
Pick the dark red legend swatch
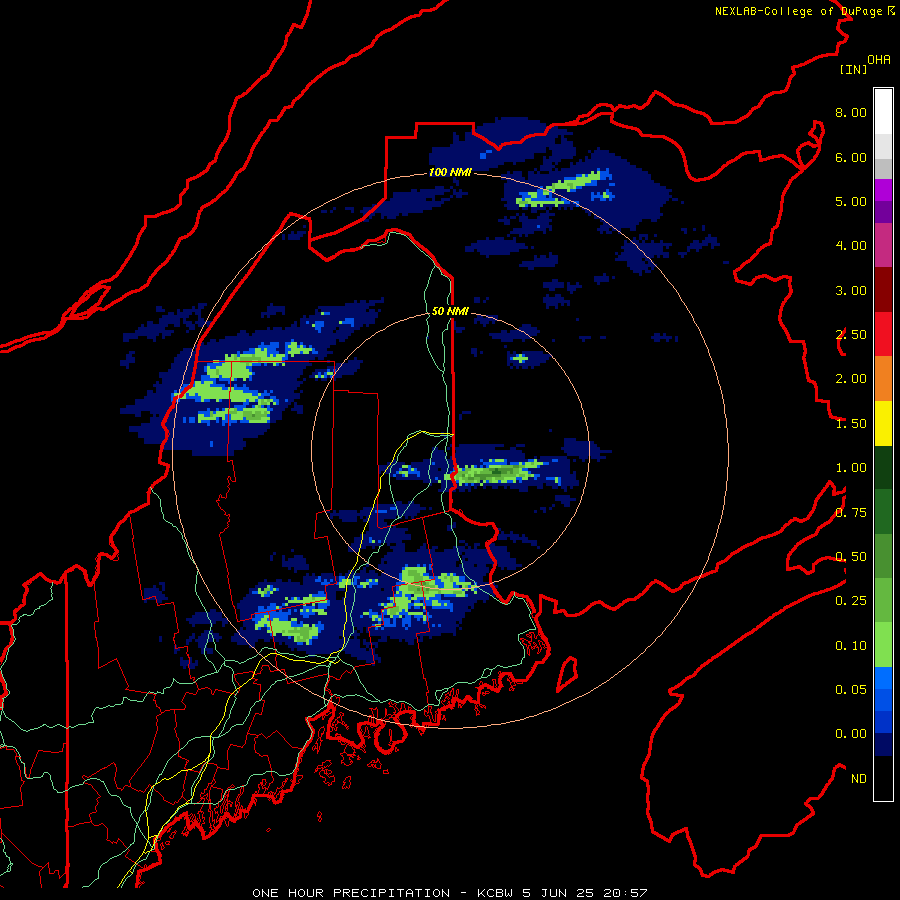click(883, 289)
